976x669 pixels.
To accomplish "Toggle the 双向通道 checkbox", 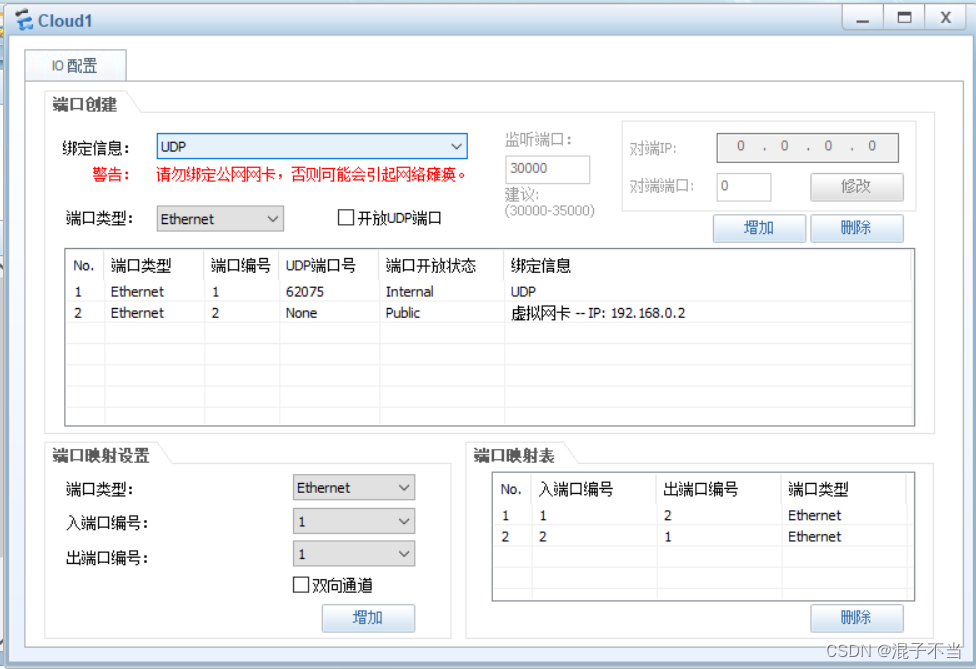I will coord(301,584).
